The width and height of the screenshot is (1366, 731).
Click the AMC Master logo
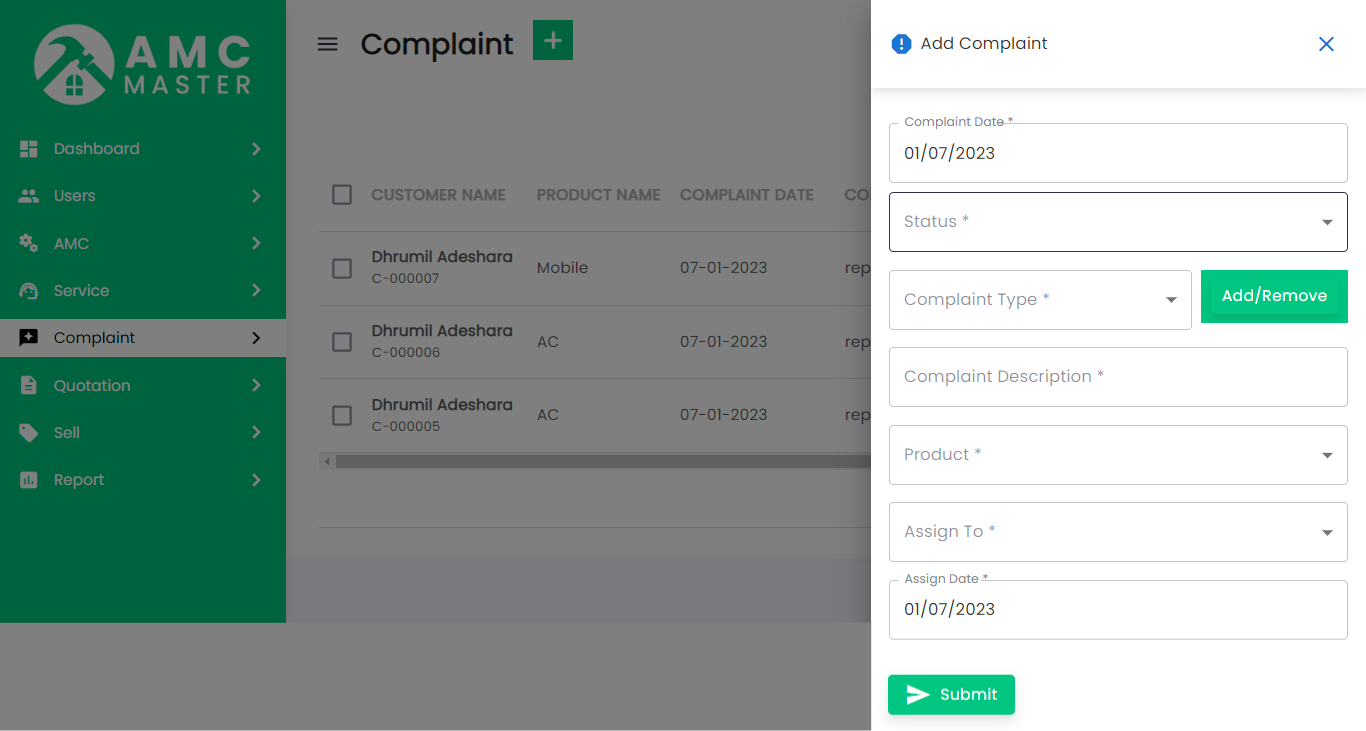point(143,64)
